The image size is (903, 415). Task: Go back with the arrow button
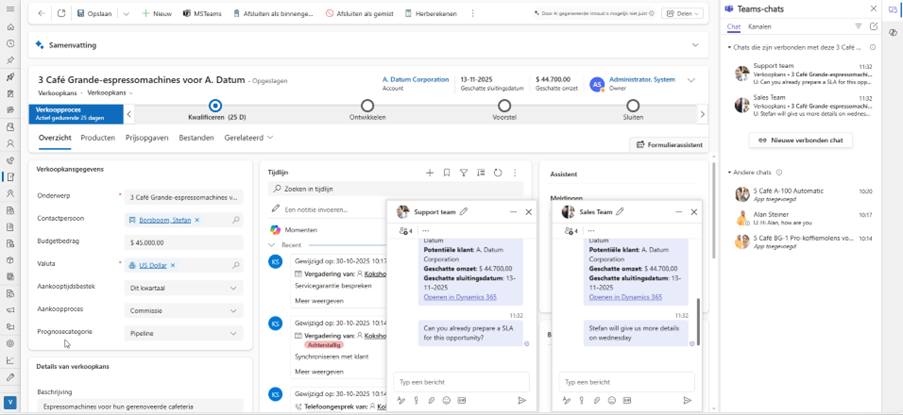[x=41, y=13]
